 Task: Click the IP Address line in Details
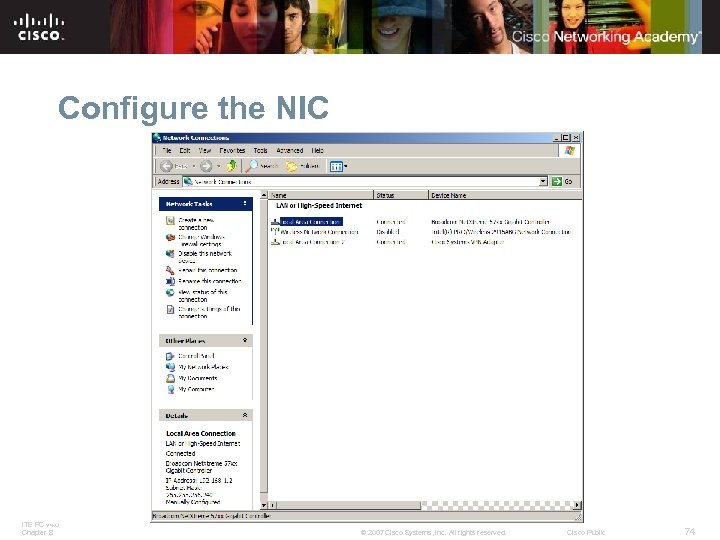199,480
